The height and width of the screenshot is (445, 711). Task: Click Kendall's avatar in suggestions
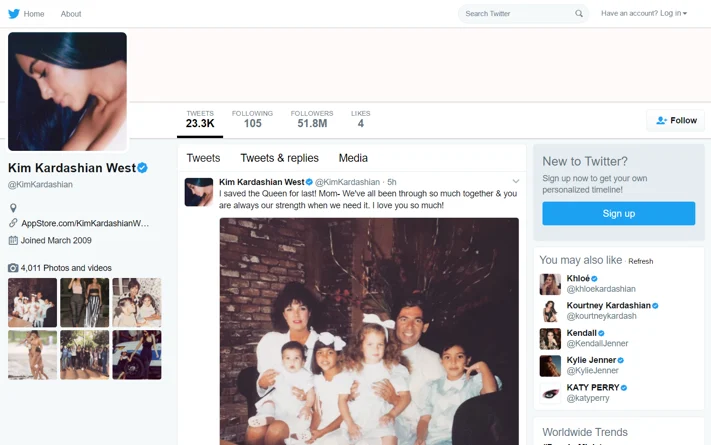[550, 338]
